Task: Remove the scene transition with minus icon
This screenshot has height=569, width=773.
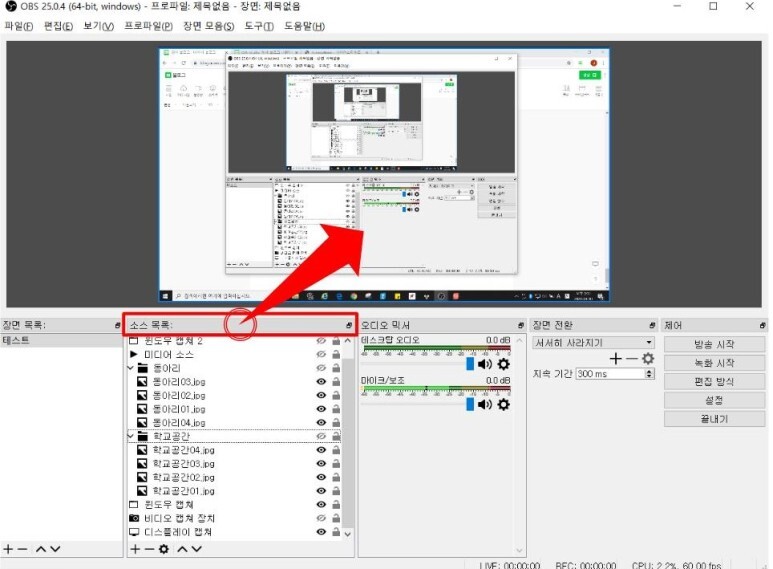Action: click(632, 358)
